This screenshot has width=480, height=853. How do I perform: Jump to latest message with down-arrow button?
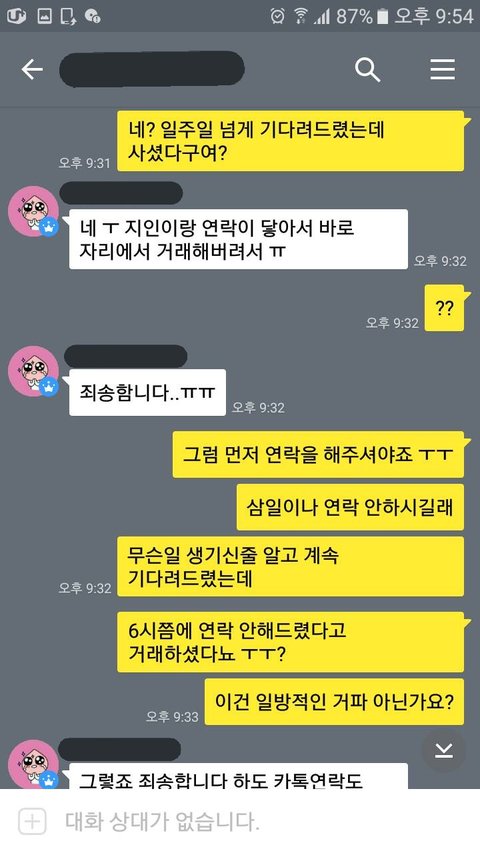click(x=444, y=751)
